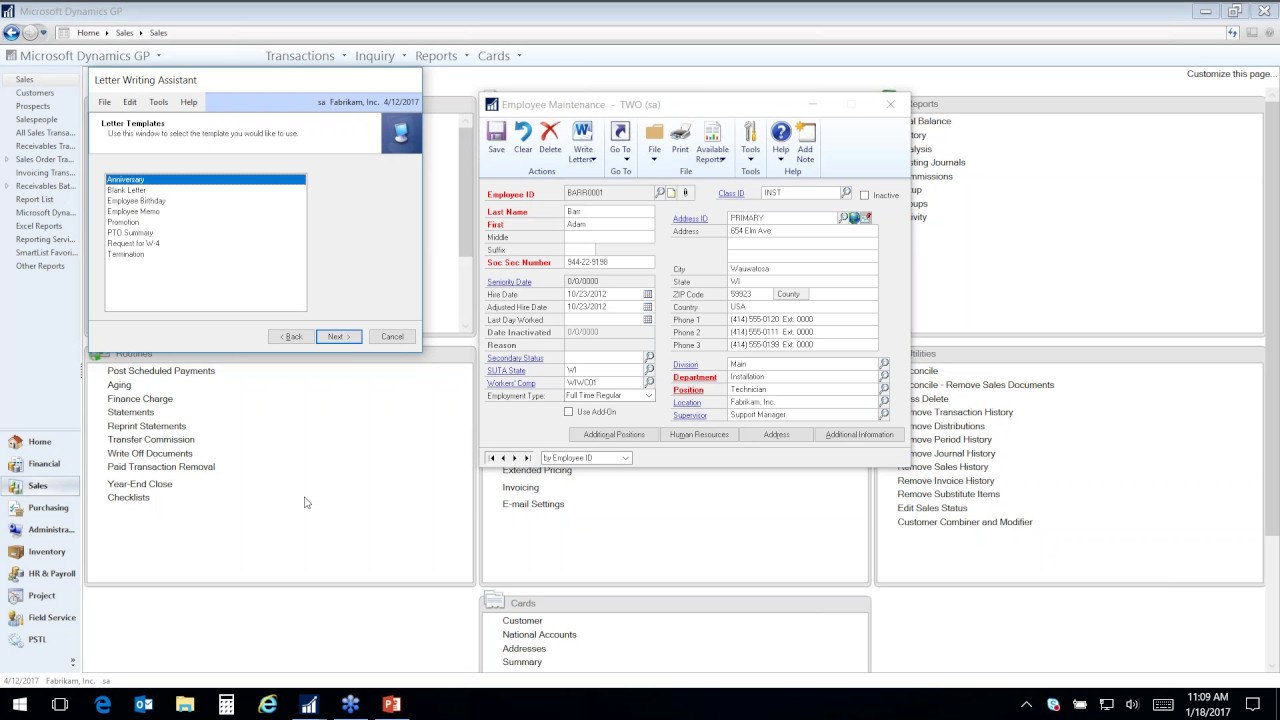This screenshot has width=1280, height=720.
Task: Click the Seniority Date link label
Action: [x=509, y=282]
